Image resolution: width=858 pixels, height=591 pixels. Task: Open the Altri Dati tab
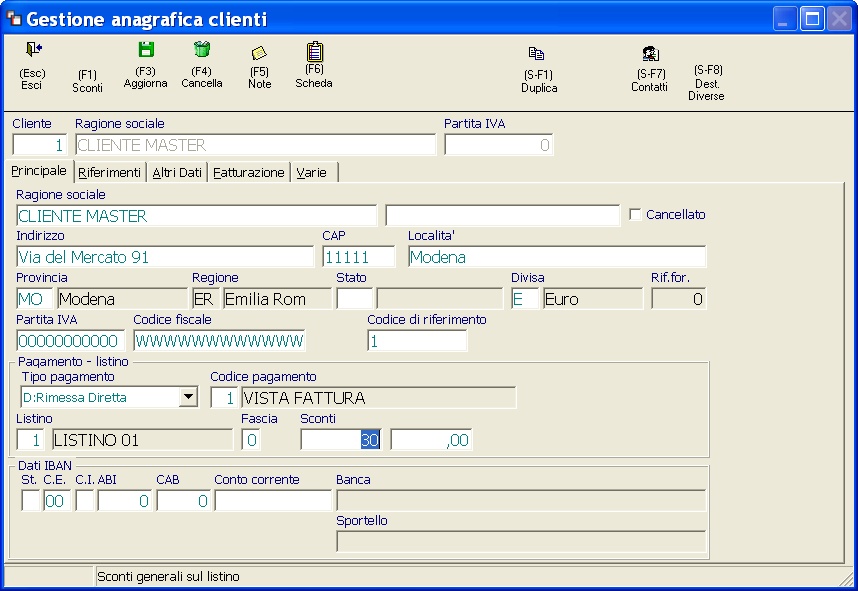coord(177,172)
